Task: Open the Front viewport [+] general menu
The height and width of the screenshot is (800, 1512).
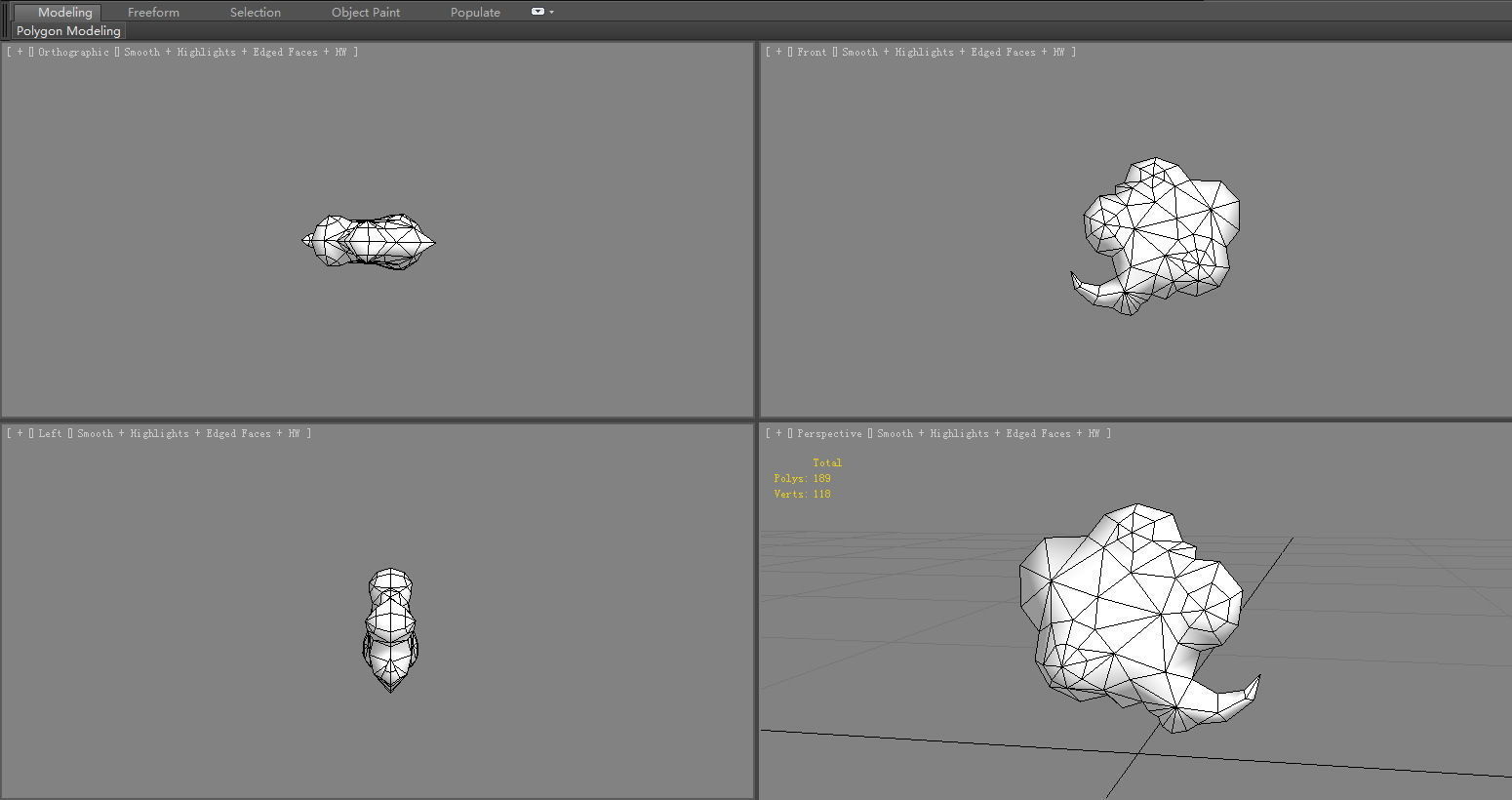Action: [x=778, y=52]
